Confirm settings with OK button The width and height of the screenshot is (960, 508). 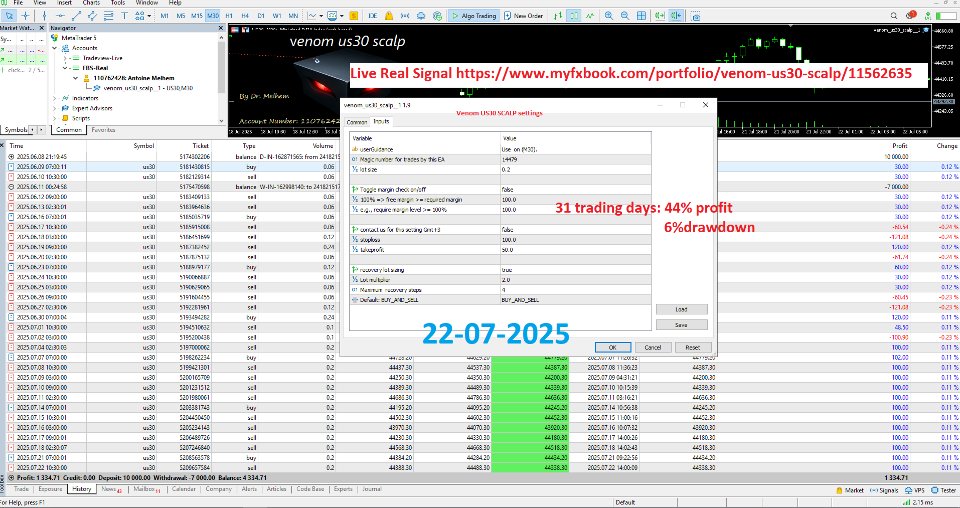[x=613, y=347]
